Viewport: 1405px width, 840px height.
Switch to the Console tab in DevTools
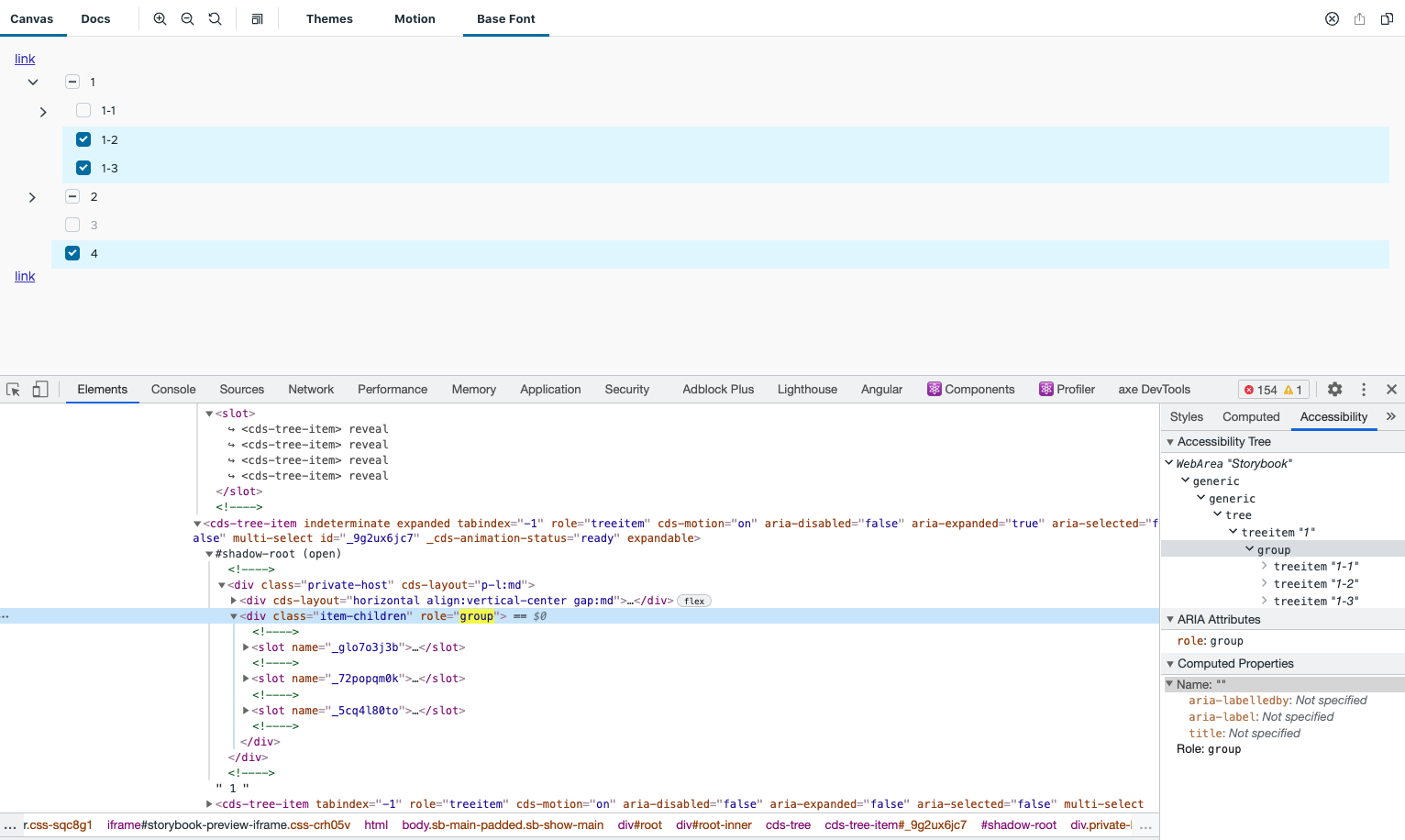coord(172,389)
